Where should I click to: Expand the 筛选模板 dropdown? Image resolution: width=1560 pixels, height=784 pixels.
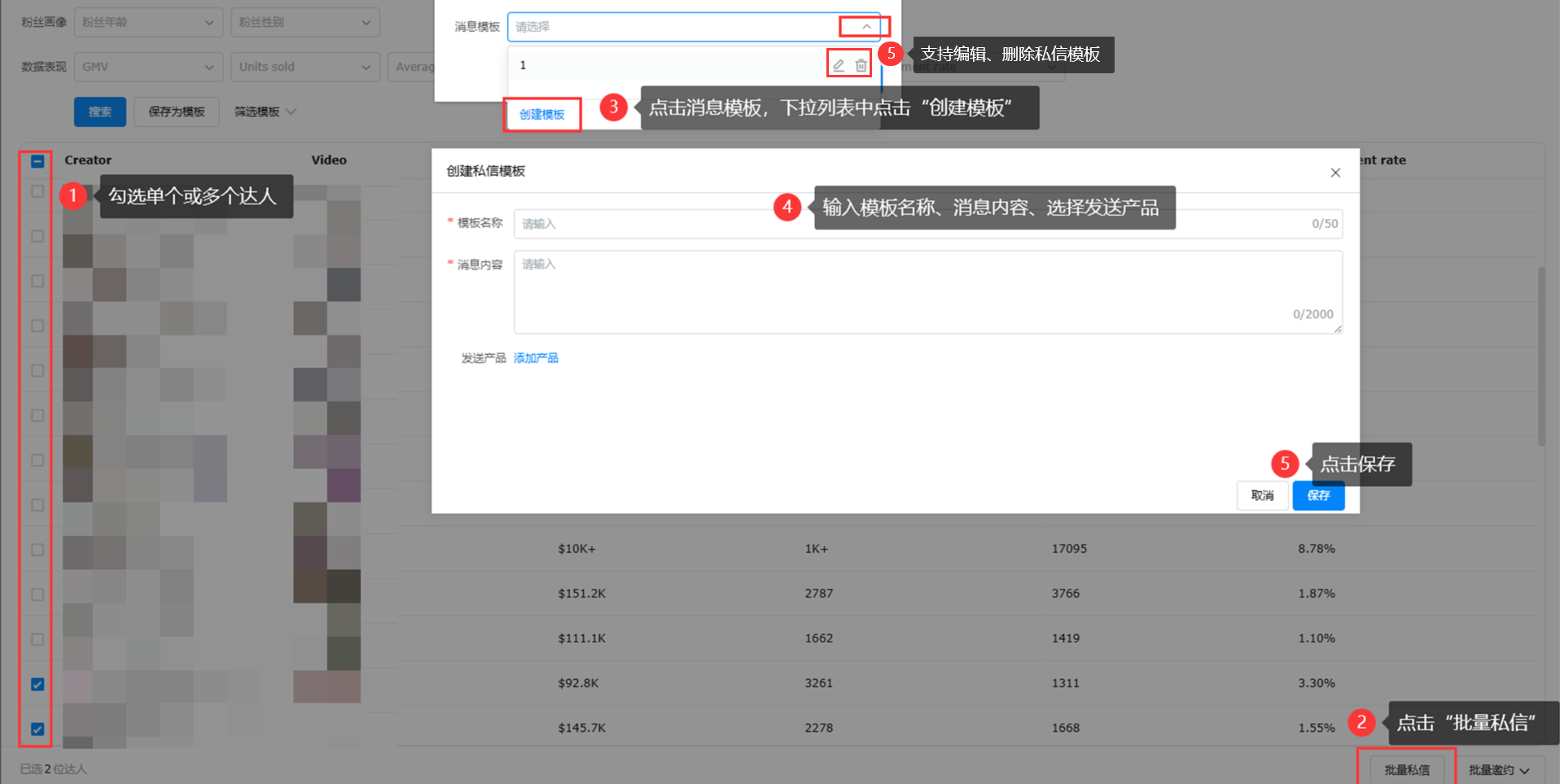(265, 112)
